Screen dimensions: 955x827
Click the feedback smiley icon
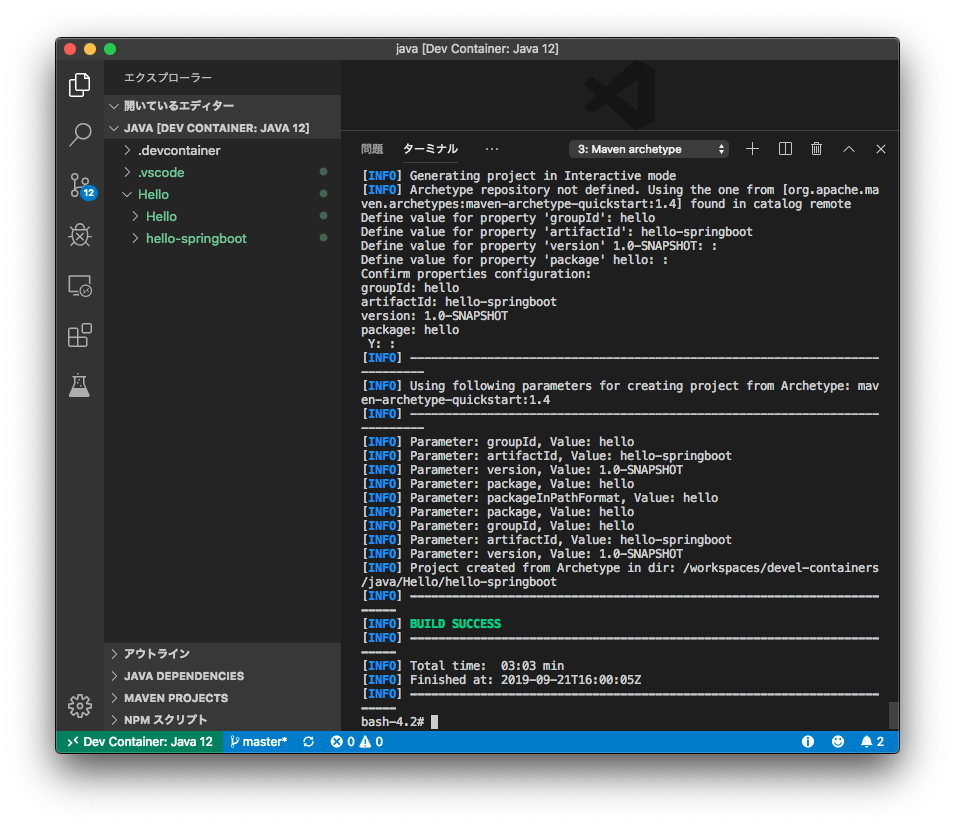[838, 742]
